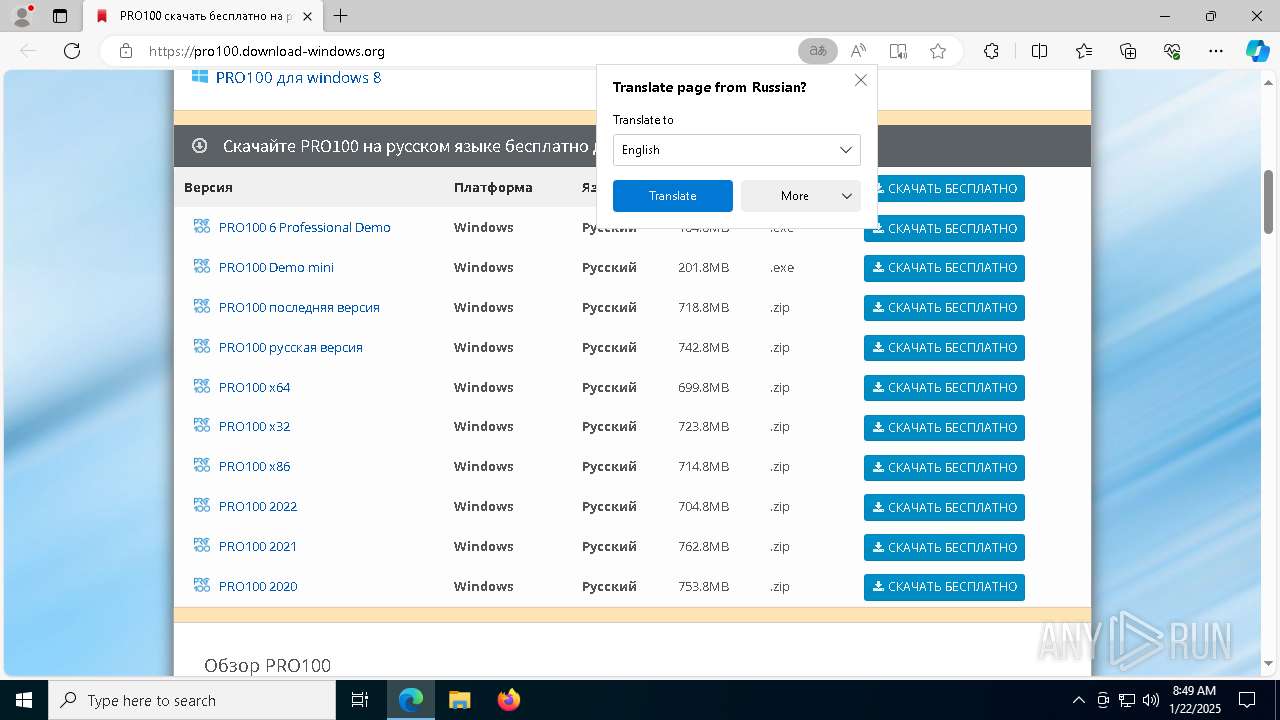Download PRO100 x32 via СКАЧАТЬ БЕСПЛАТНО
This screenshot has height=720, width=1280.
click(944, 428)
